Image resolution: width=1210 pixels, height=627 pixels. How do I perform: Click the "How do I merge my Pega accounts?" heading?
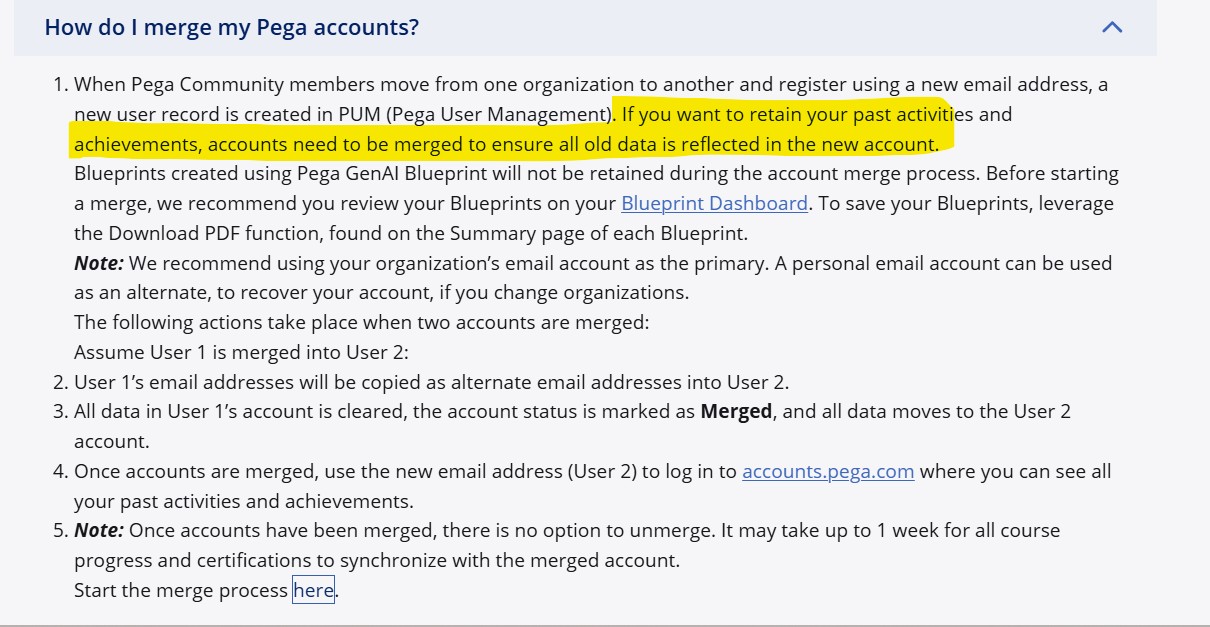tap(231, 27)
